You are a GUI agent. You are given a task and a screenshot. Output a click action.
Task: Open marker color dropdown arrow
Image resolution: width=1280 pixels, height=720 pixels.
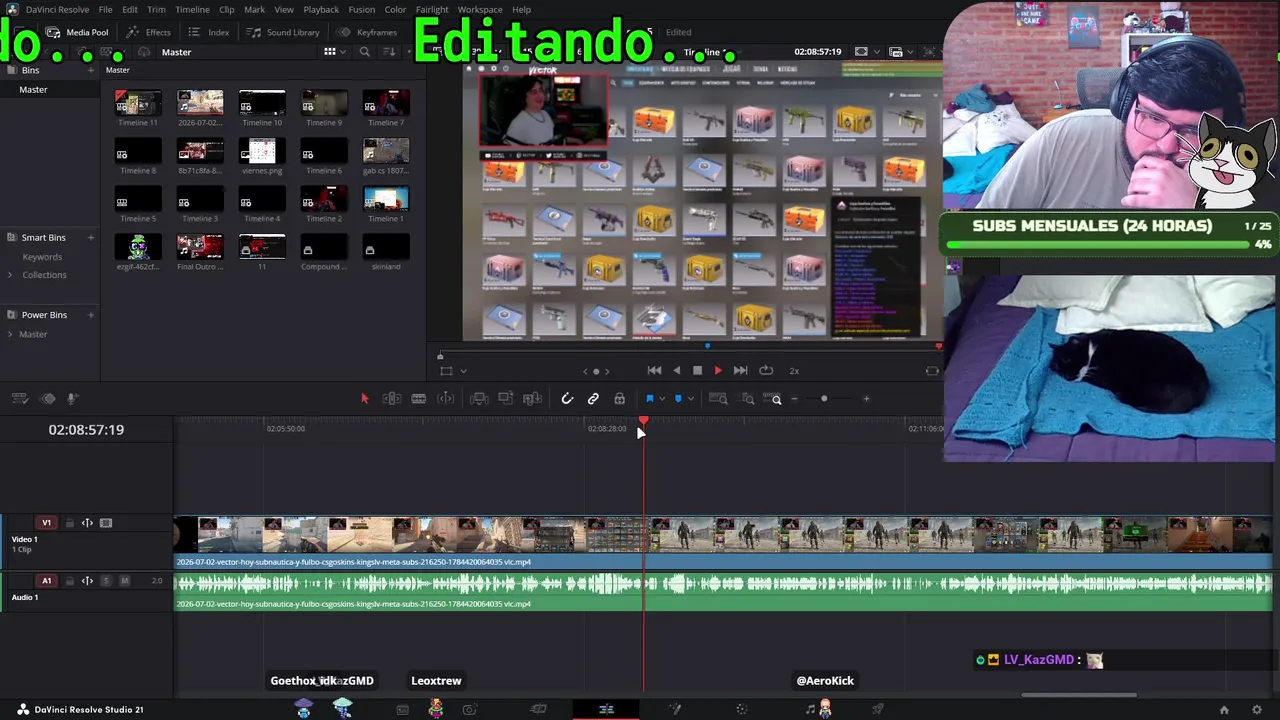(x=690, y=399)
